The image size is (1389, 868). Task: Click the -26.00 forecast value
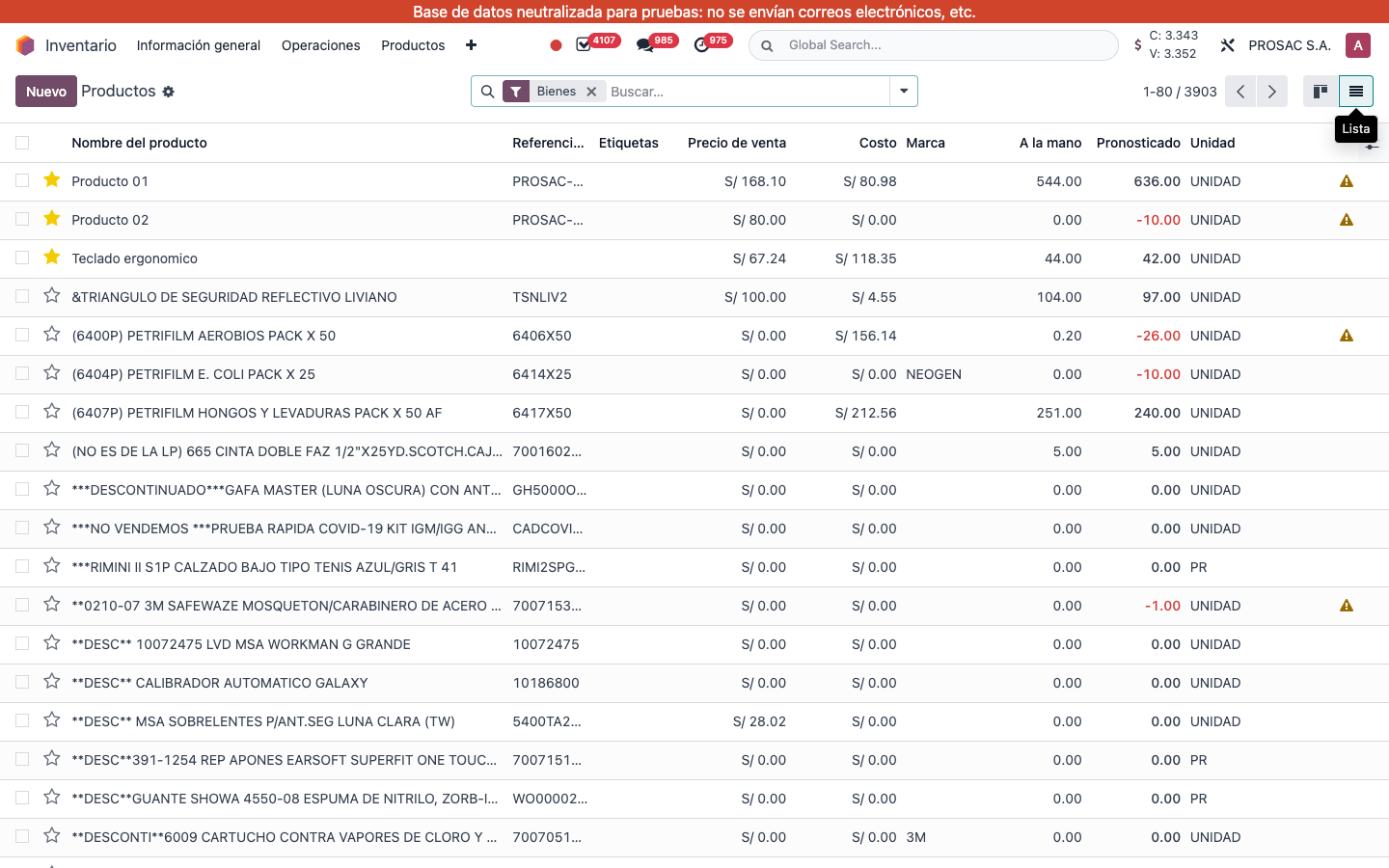click(x=1157, y=336)
